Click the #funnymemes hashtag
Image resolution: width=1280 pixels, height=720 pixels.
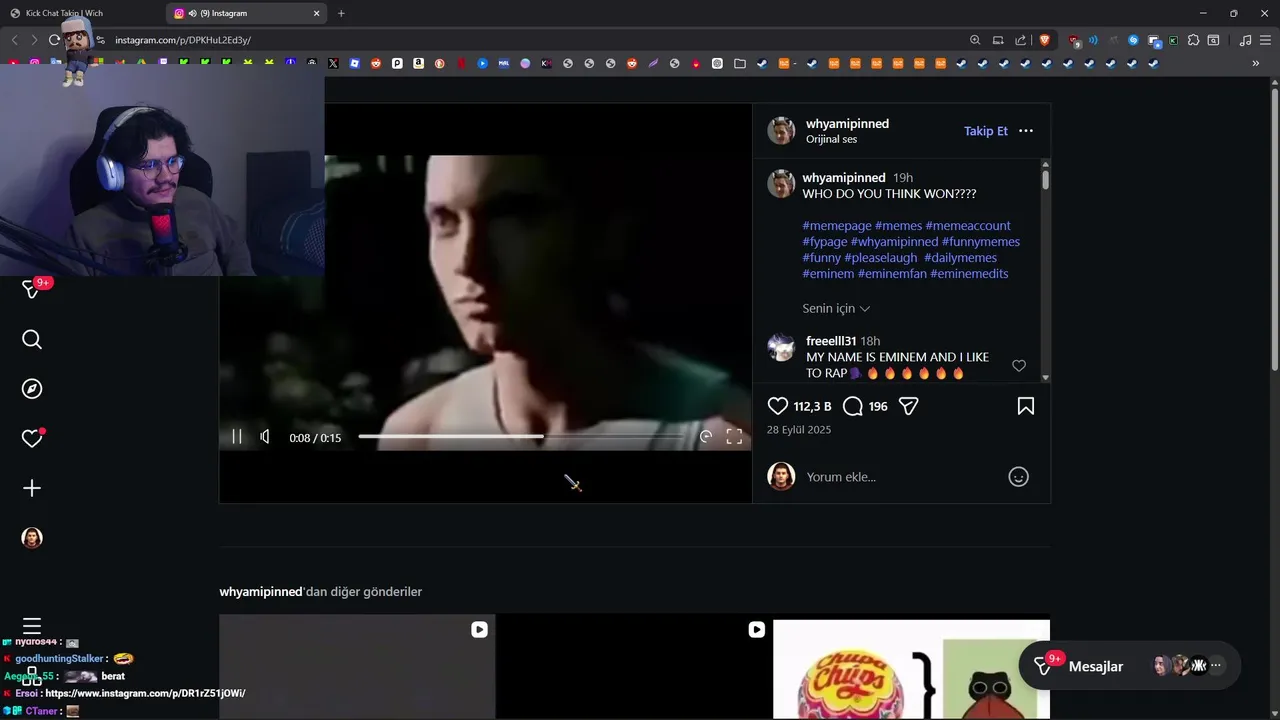tap(981, 242)
